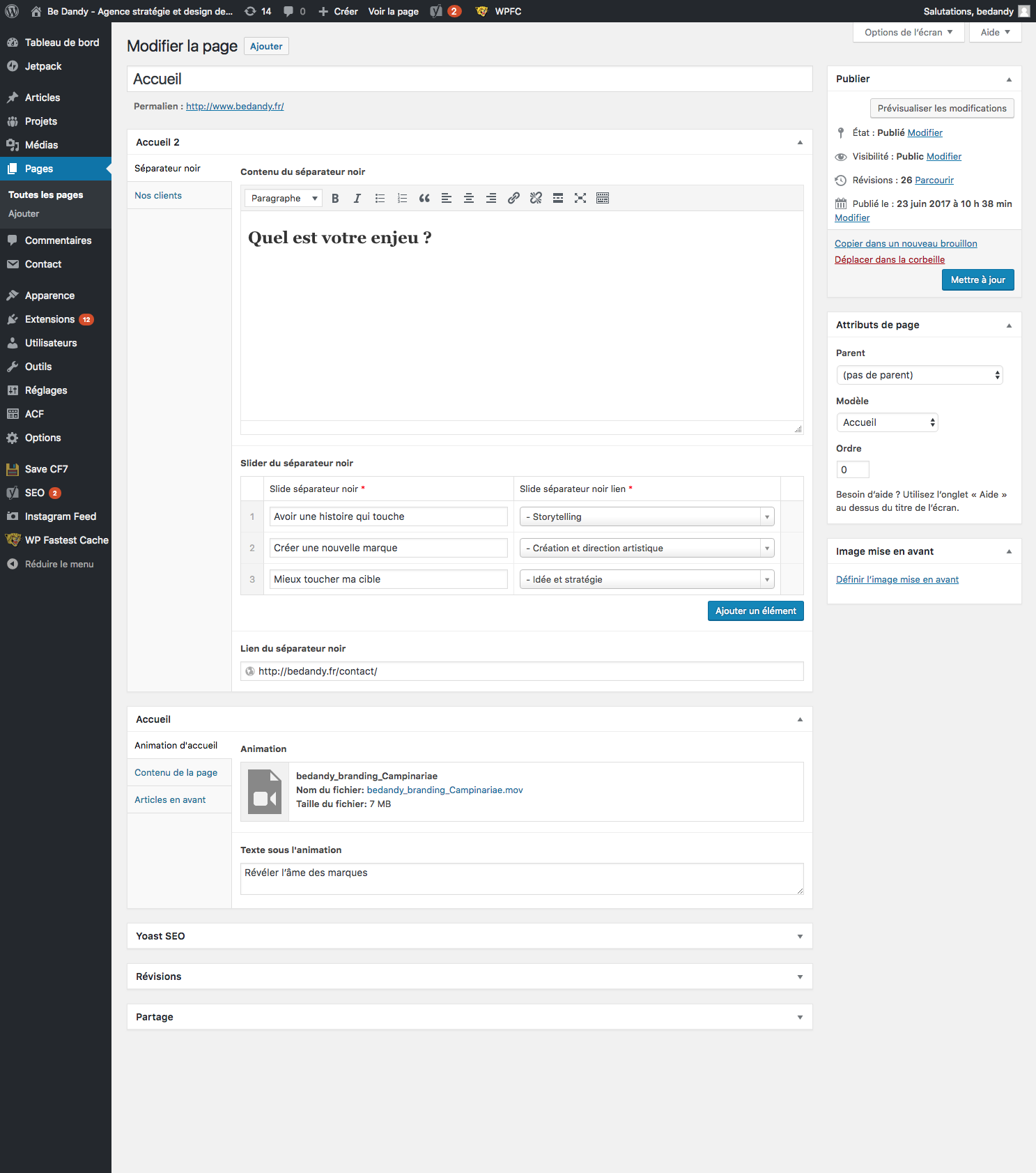Image resolution: width=1036 pixels, height=1173 pixels.
Task: Switch to the Nos clients tab
Action: (158, 196)
